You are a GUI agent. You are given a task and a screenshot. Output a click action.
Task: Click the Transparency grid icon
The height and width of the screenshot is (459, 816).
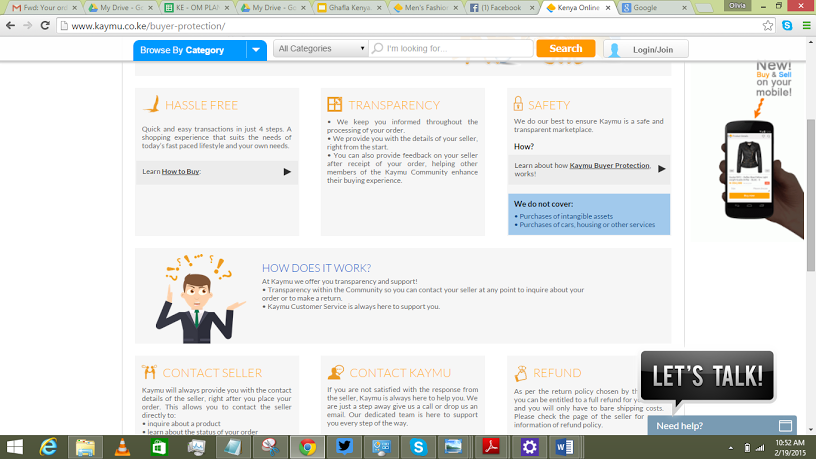(x=335, y=104)
